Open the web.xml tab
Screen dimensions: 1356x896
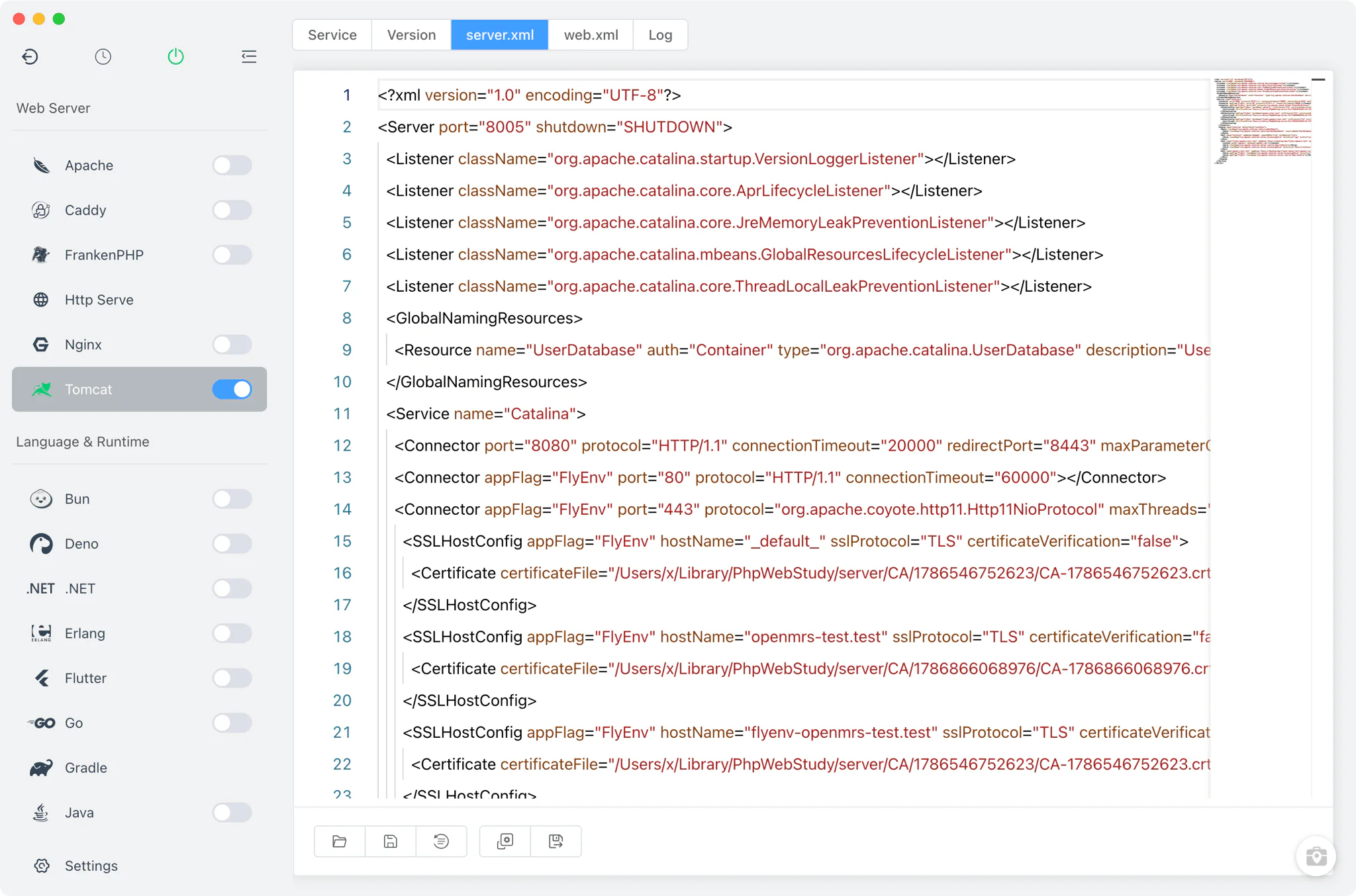591,35
